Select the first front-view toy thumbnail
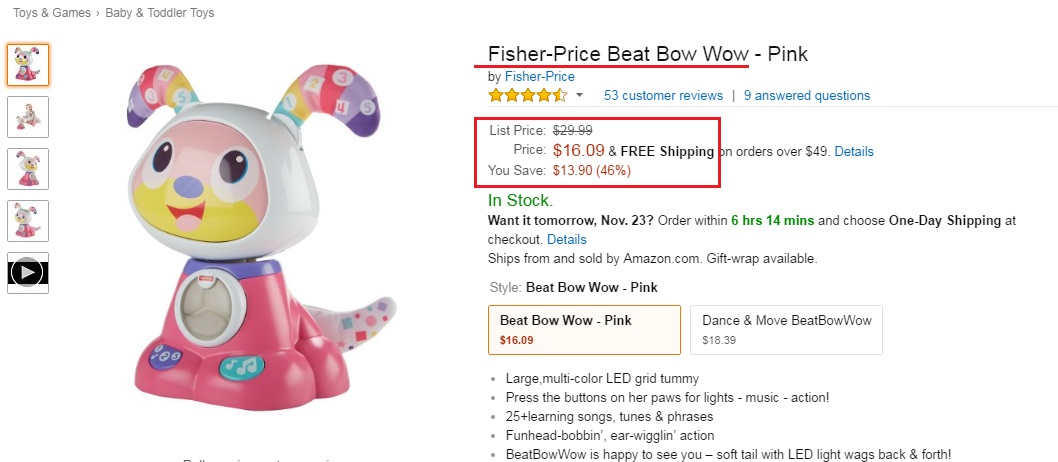 tap(28, 65)
